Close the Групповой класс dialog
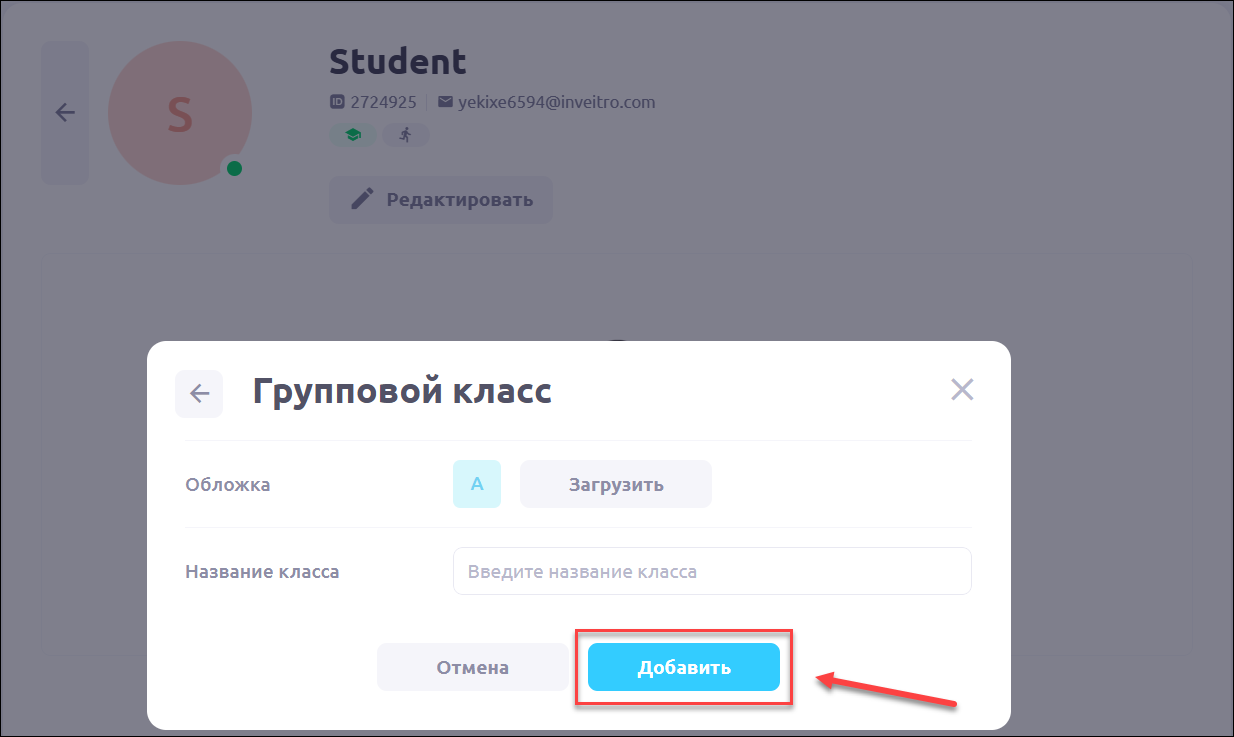1234x737 pixels. coord(962,389)
